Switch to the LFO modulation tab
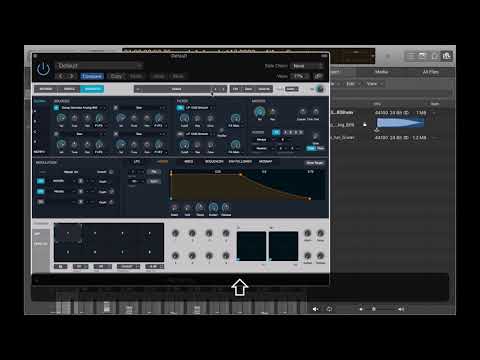 pyautogui.click(x=137, y=162)
